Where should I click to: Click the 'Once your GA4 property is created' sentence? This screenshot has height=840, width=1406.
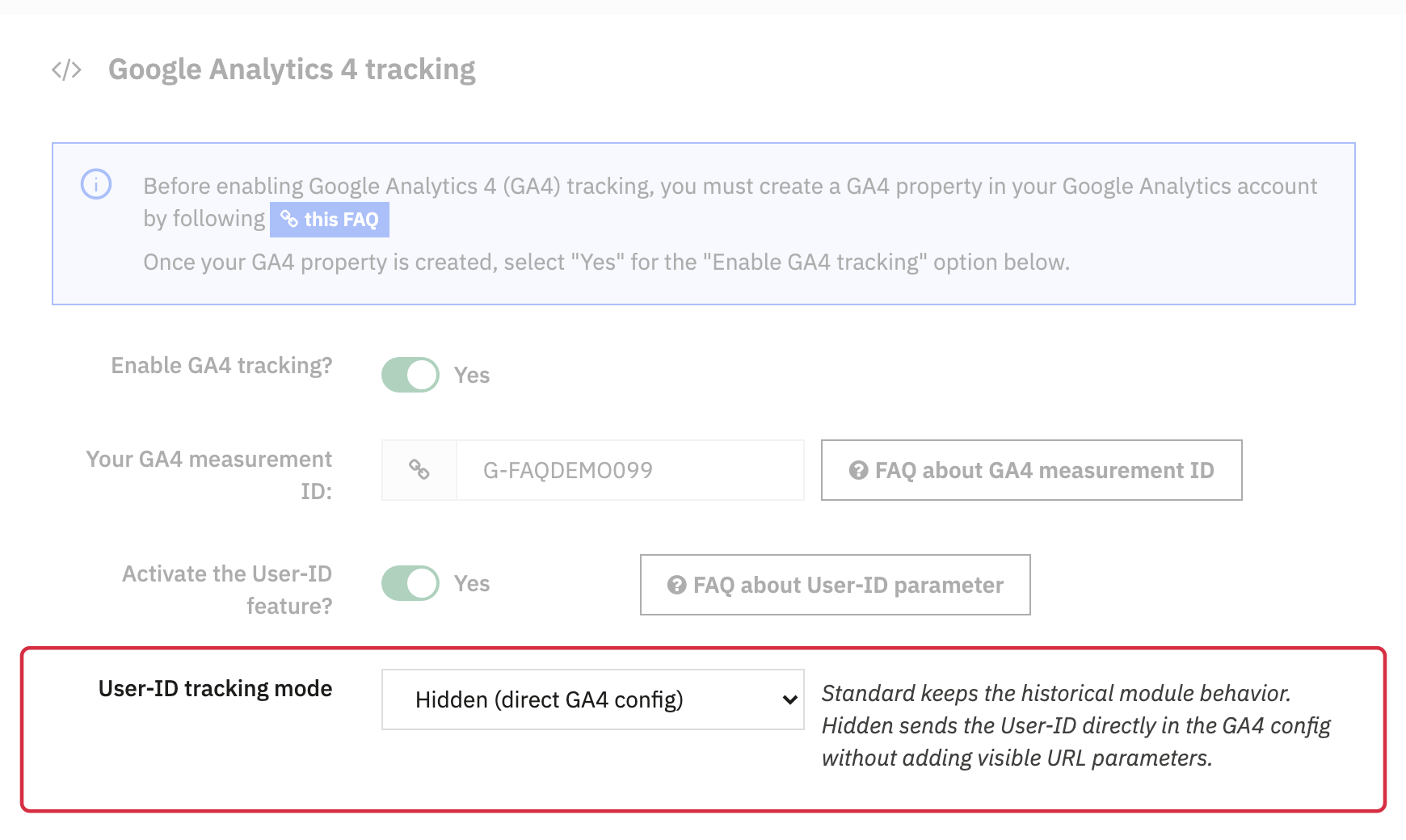(607, 262)
